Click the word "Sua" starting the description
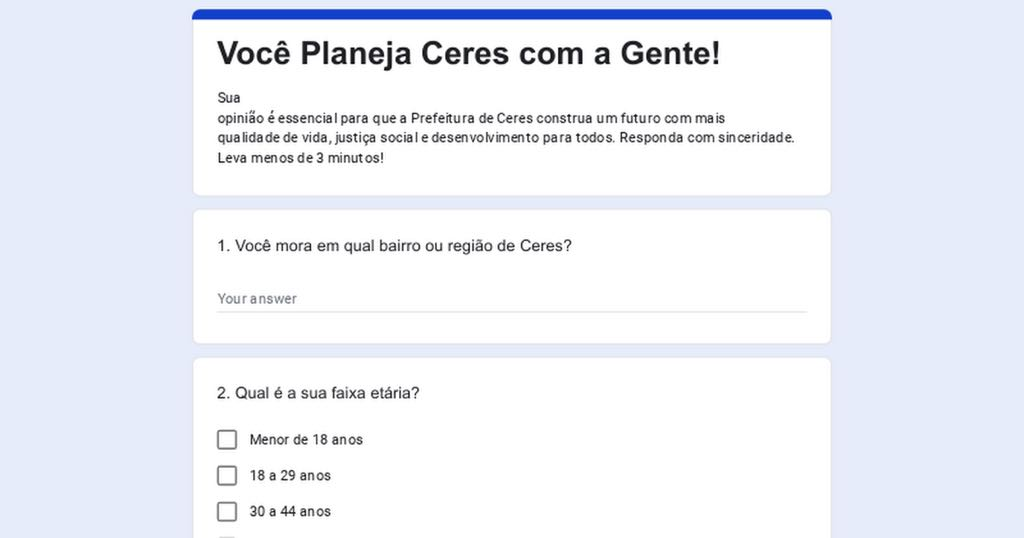This screenshot has height=538, width=1024. (x=229, y=98)
